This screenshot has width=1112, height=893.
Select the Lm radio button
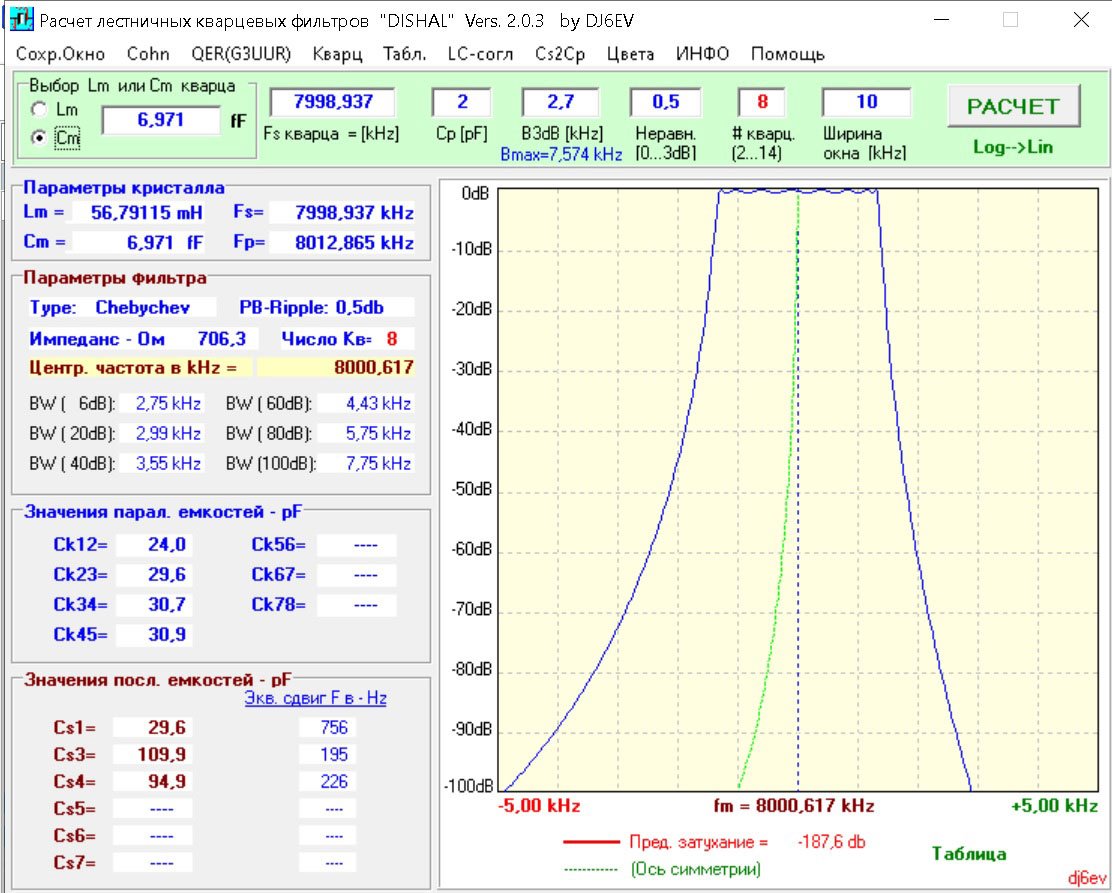coord(39,109)
